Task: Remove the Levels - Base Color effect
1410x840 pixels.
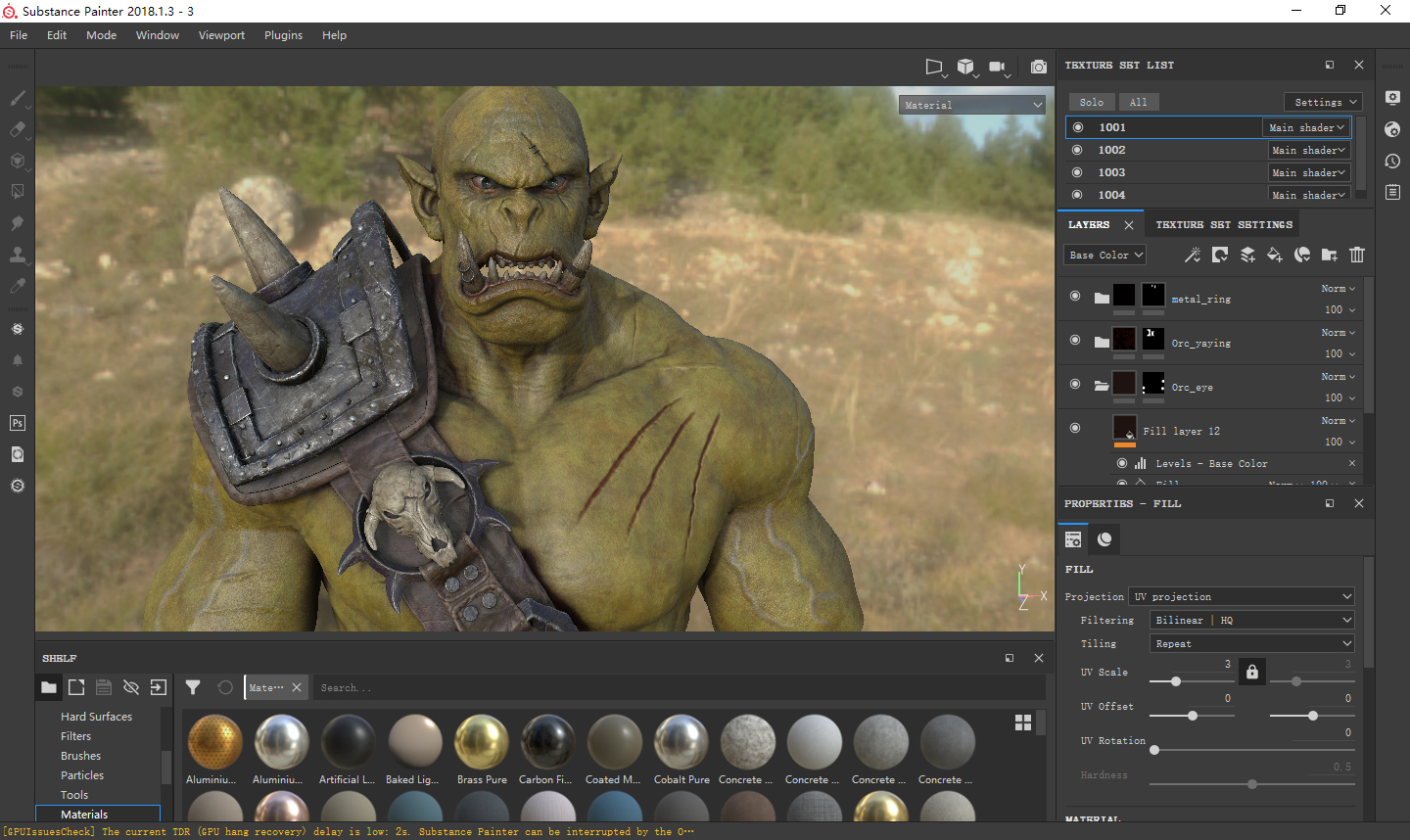Action: 1352,463
